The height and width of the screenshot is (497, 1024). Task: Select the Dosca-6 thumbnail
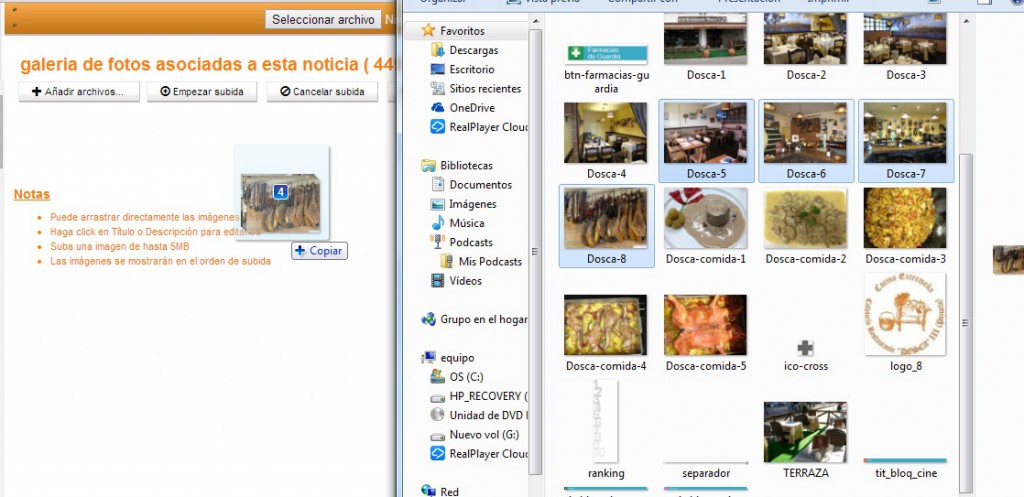pos(805,133)
